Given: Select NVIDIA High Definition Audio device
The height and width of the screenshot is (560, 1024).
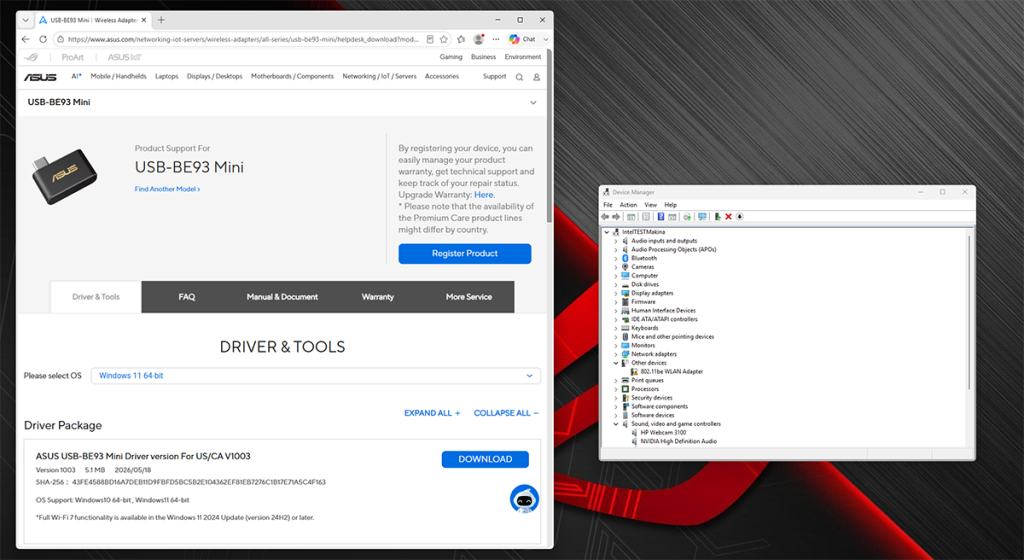Looking at the screenshot, I should coord(679,441).
